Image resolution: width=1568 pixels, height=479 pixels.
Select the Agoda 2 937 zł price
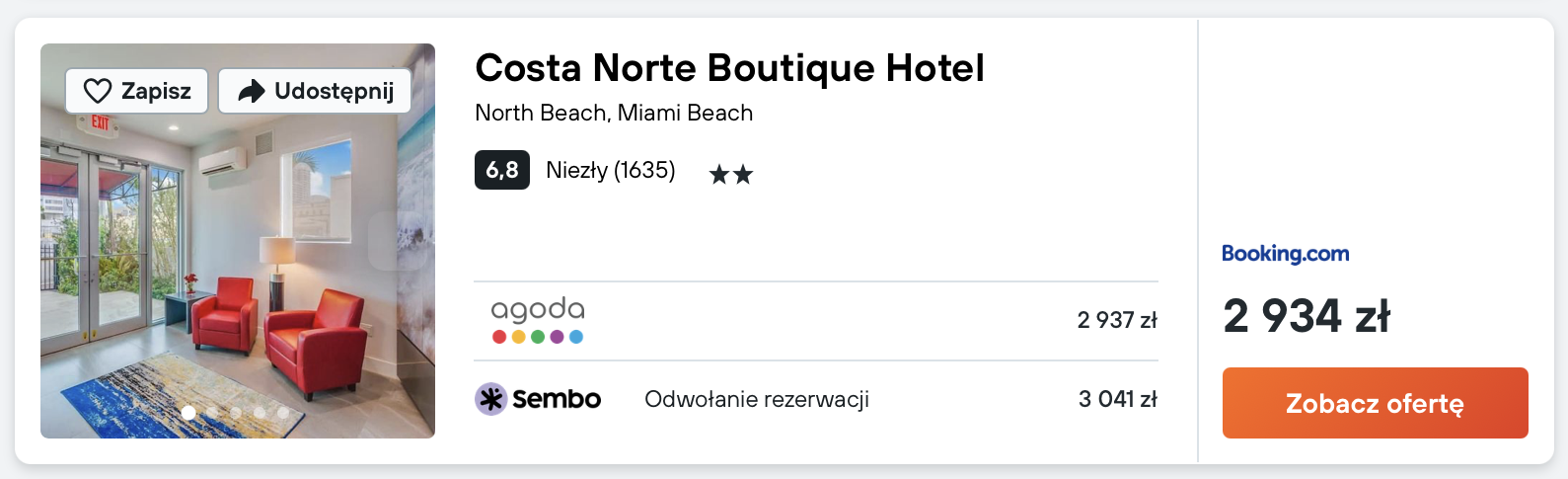click(x=1116, y=320)
